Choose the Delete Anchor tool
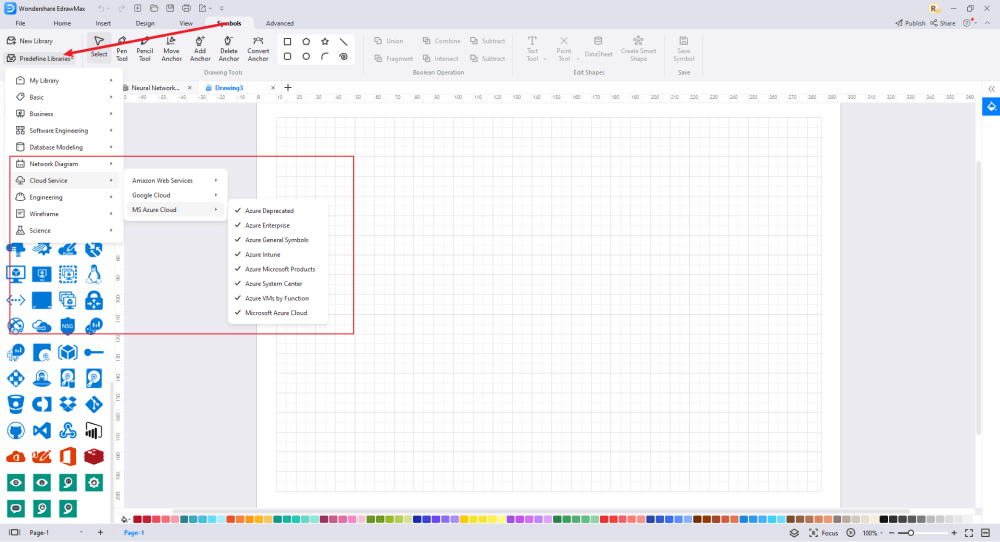 (228, 48)
